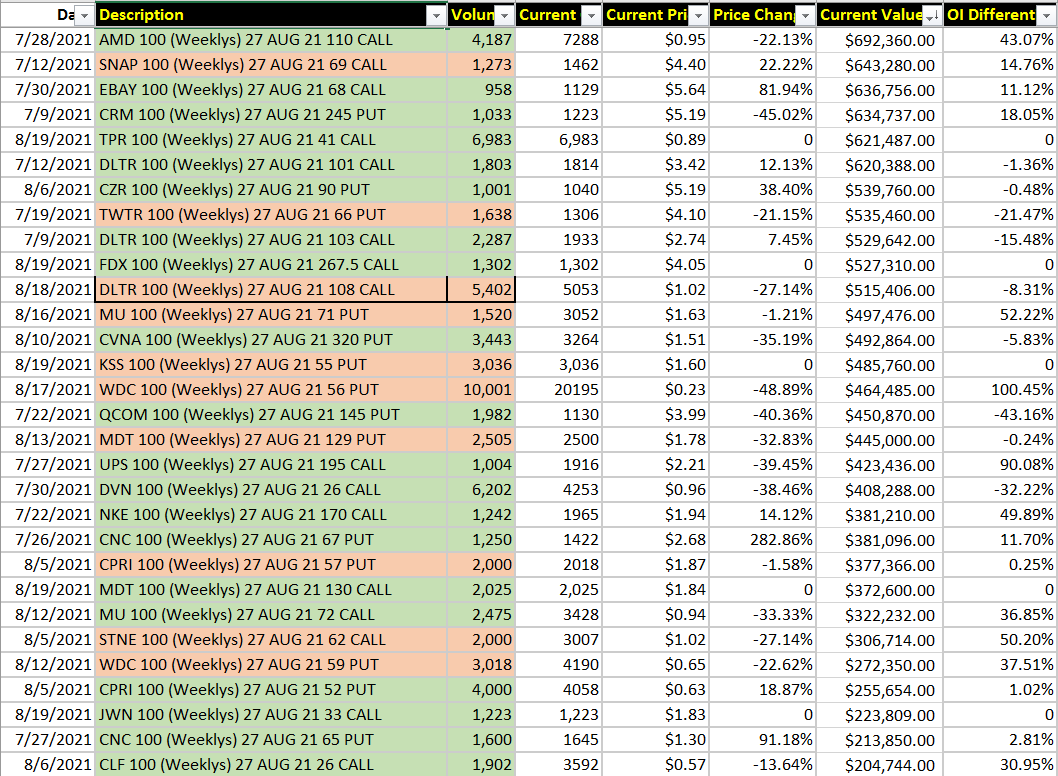Select cell DLTR 100 (Weeklys) 27 AUG 21 101 CALL
This screenshot has width=1058, height=776.
click(271, 165)
